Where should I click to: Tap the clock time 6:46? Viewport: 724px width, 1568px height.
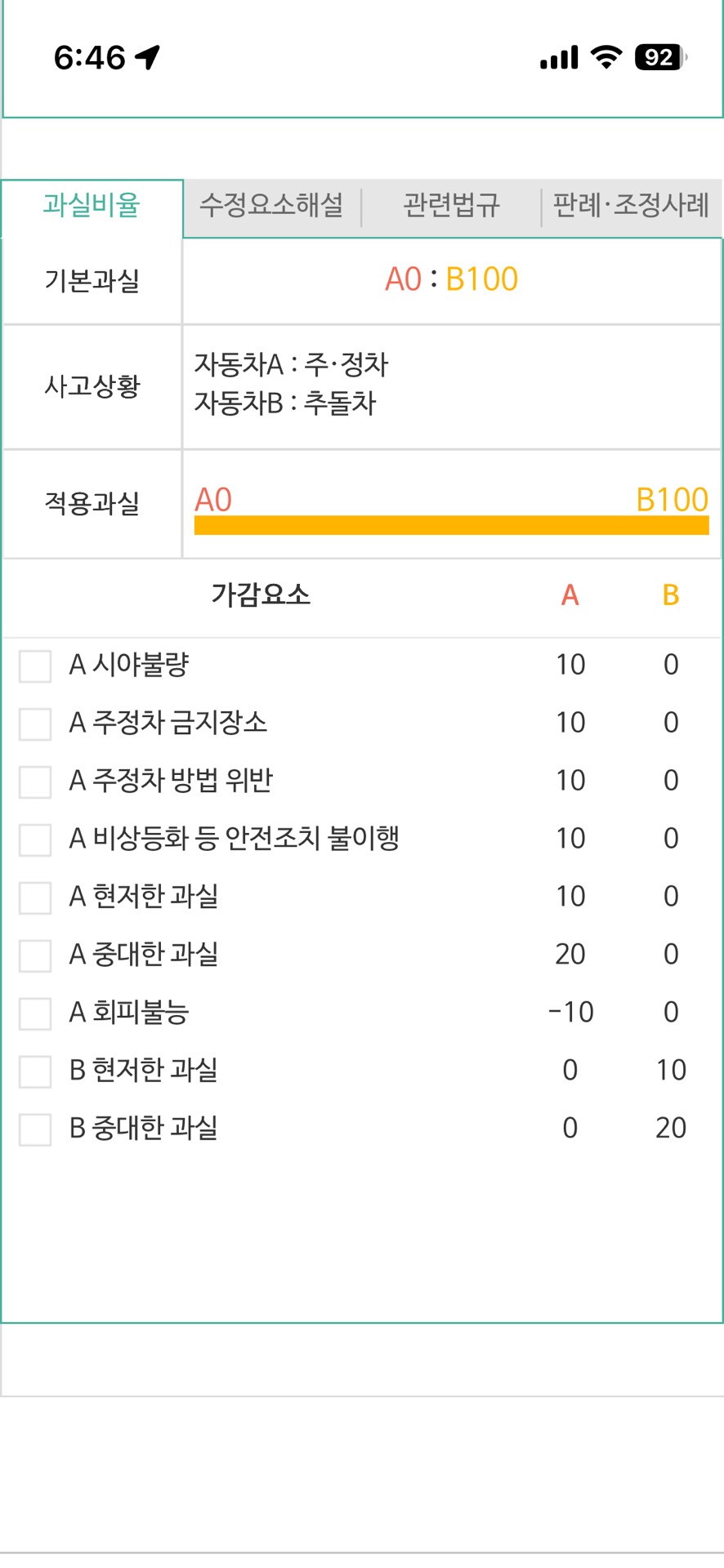(89, 58)
